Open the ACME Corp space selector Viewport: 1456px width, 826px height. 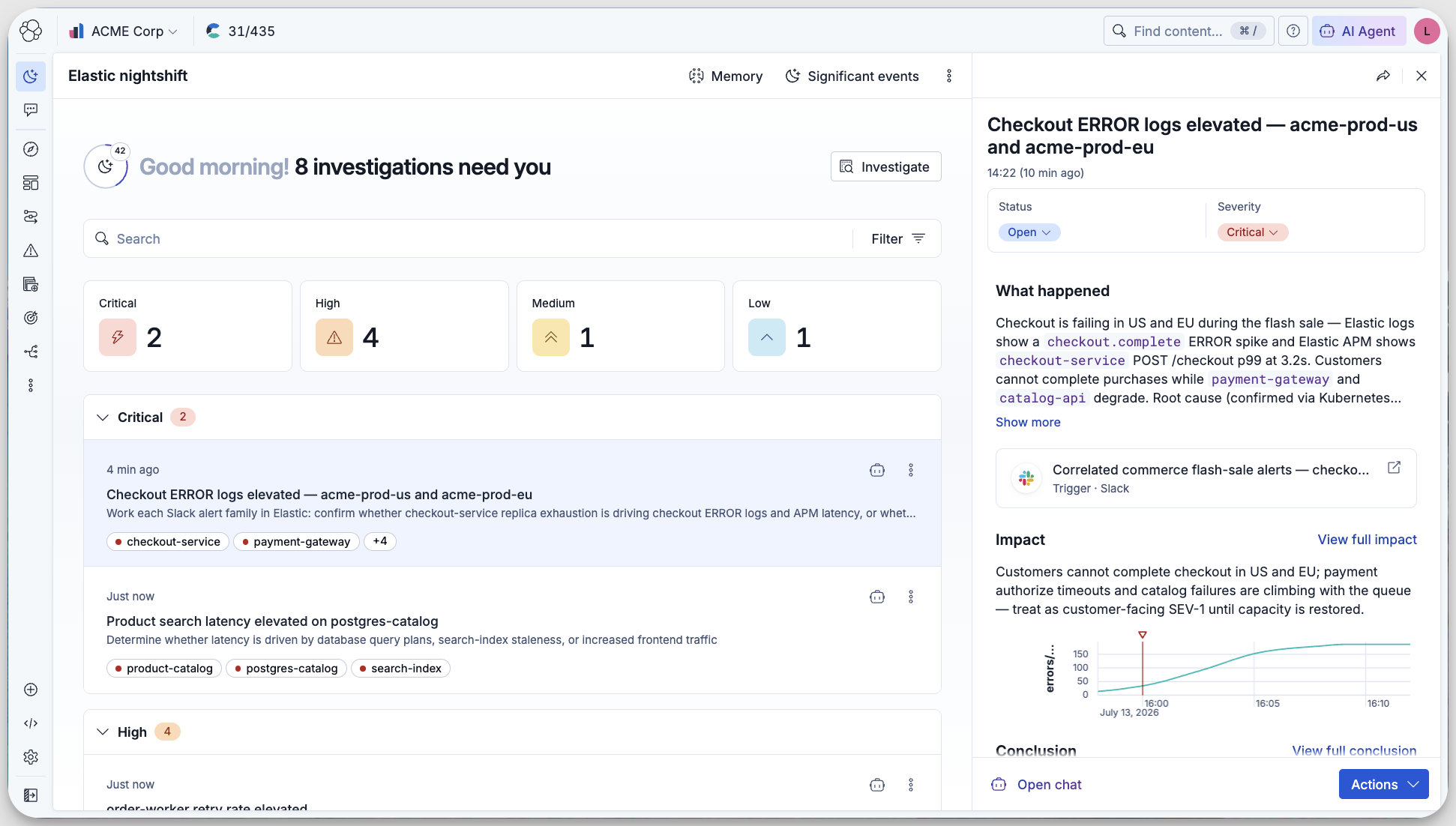click(123, 31)
